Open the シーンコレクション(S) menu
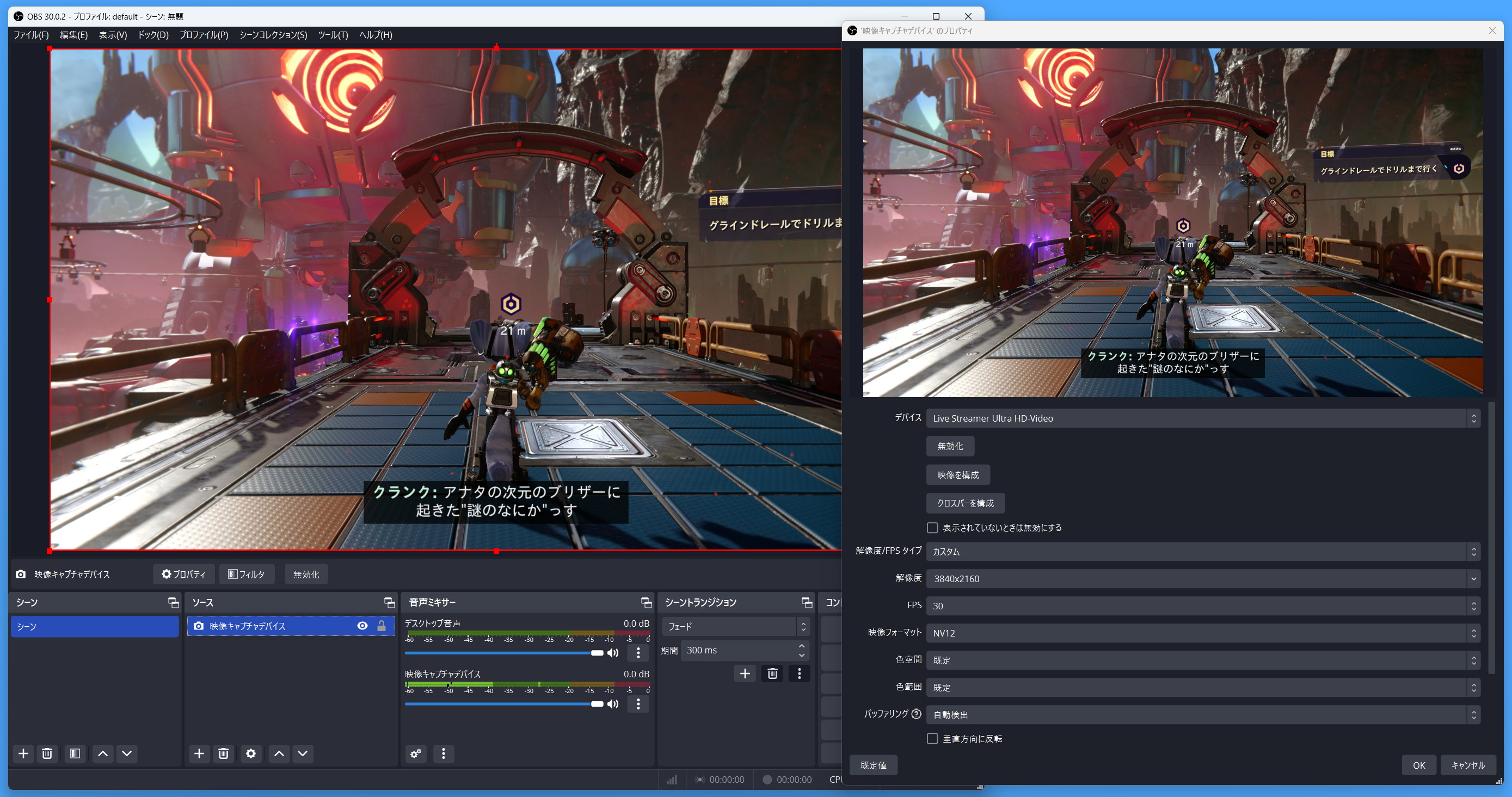 [273, 35]
